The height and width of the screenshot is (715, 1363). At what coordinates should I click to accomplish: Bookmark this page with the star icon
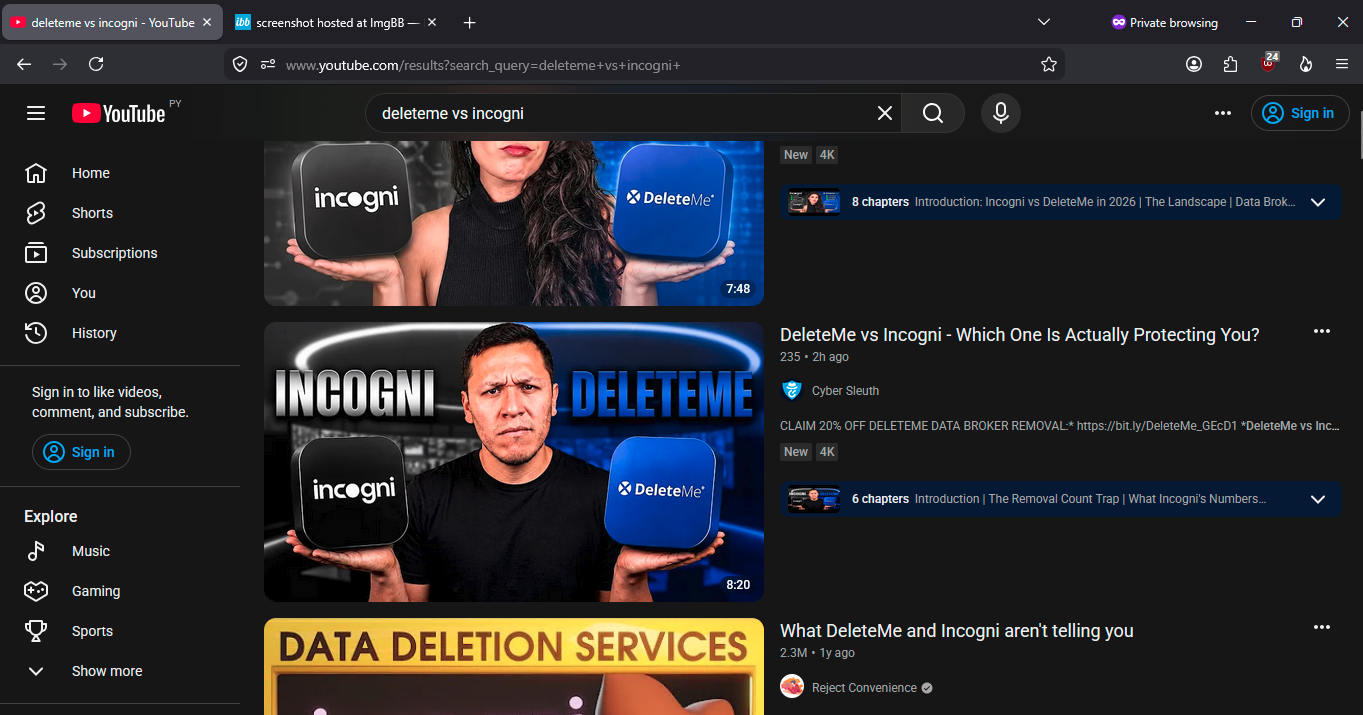click(x=1048, y=64)
